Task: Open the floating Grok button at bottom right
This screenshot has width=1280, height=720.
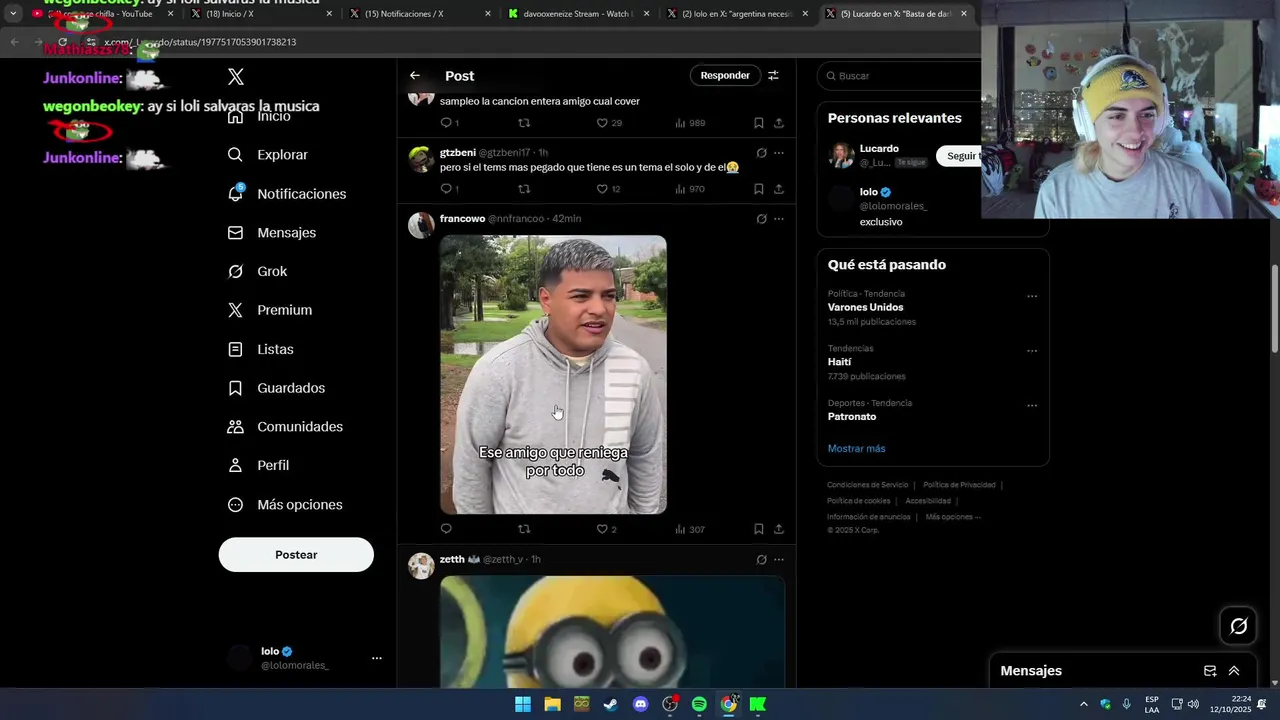Action: coord(1239,626)
